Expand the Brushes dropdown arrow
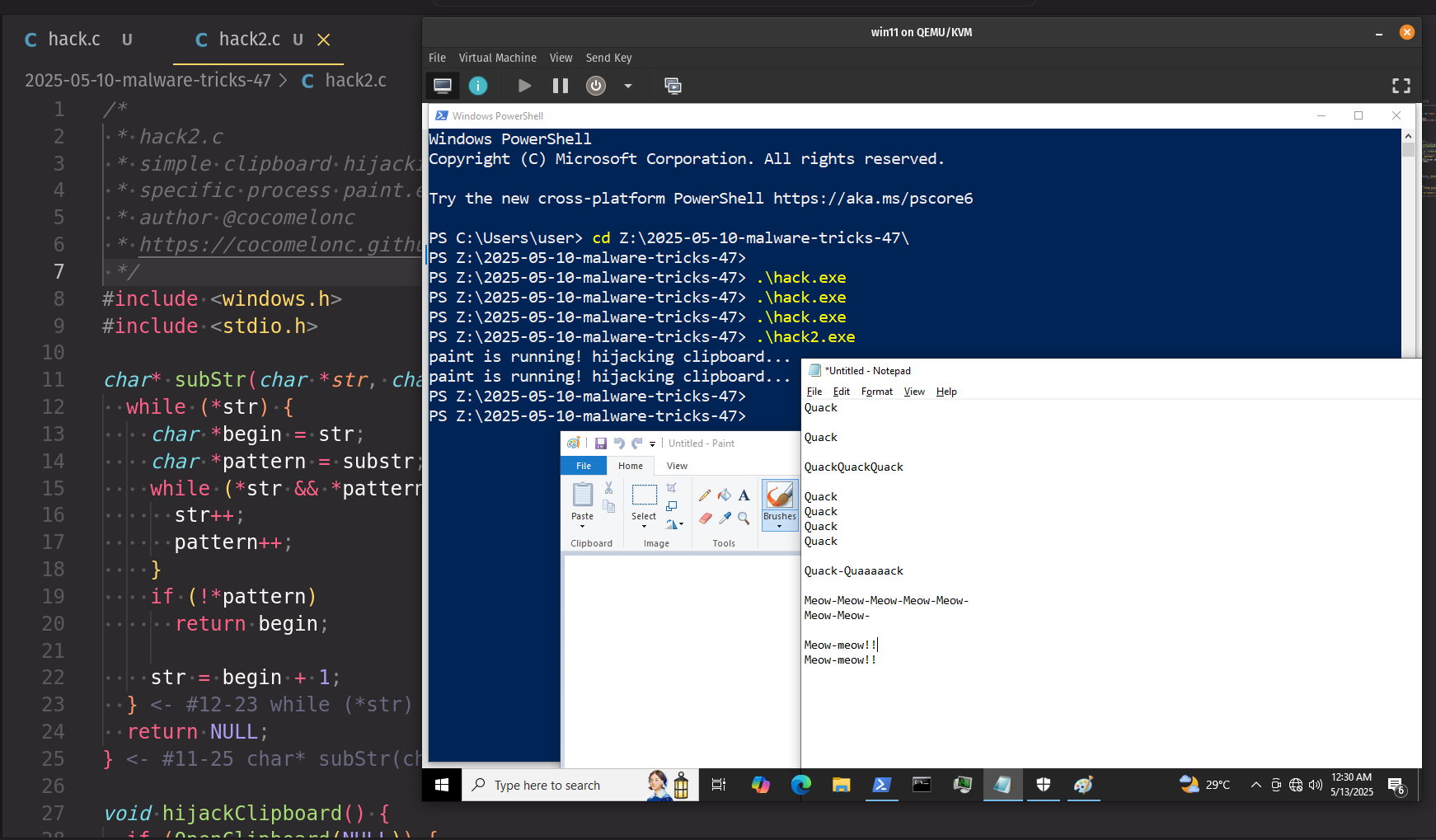 [779, 526]
